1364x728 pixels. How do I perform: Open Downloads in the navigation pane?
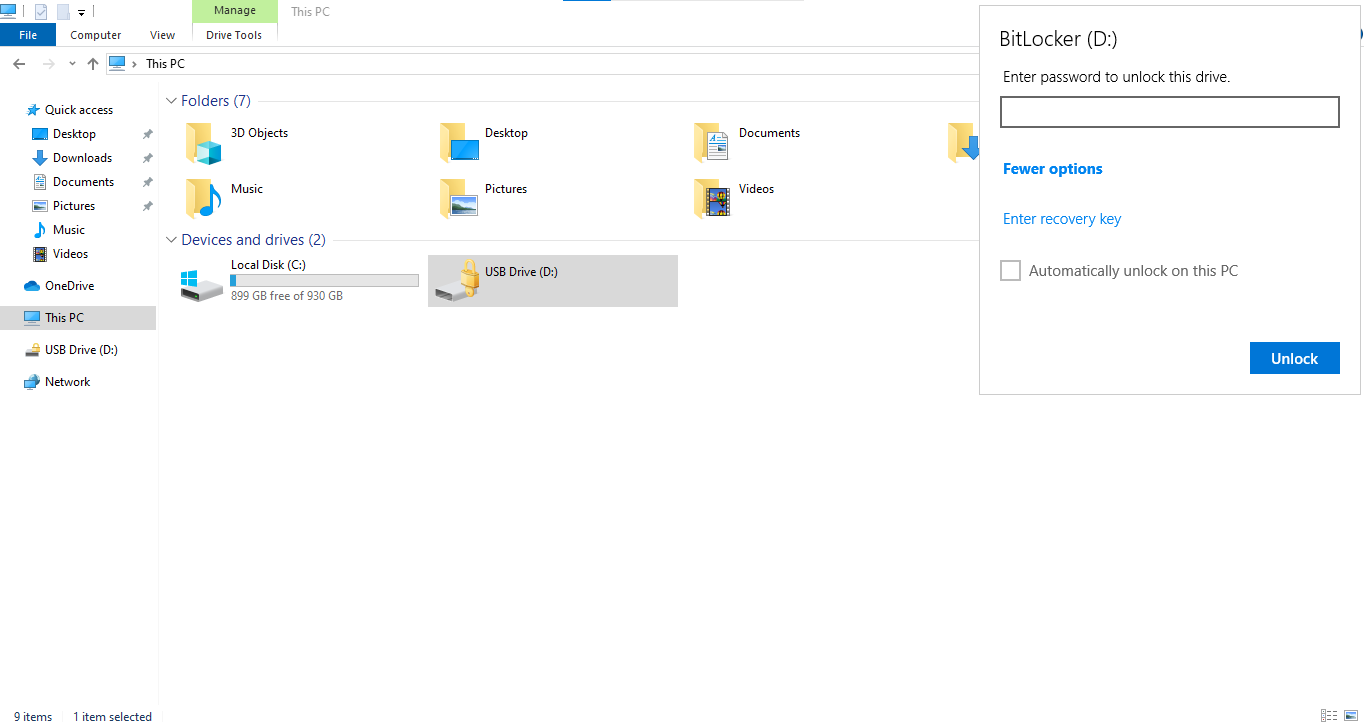click(82, 158)
